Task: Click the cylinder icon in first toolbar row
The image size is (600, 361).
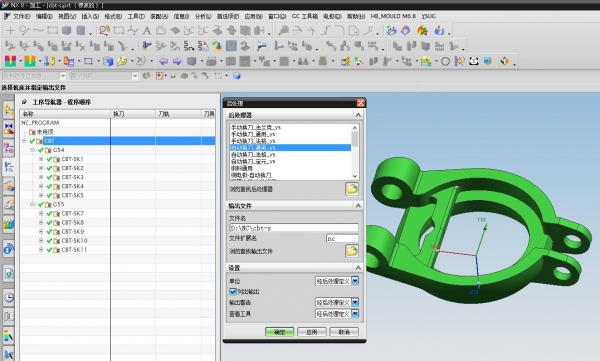Action: pos(81,30)
